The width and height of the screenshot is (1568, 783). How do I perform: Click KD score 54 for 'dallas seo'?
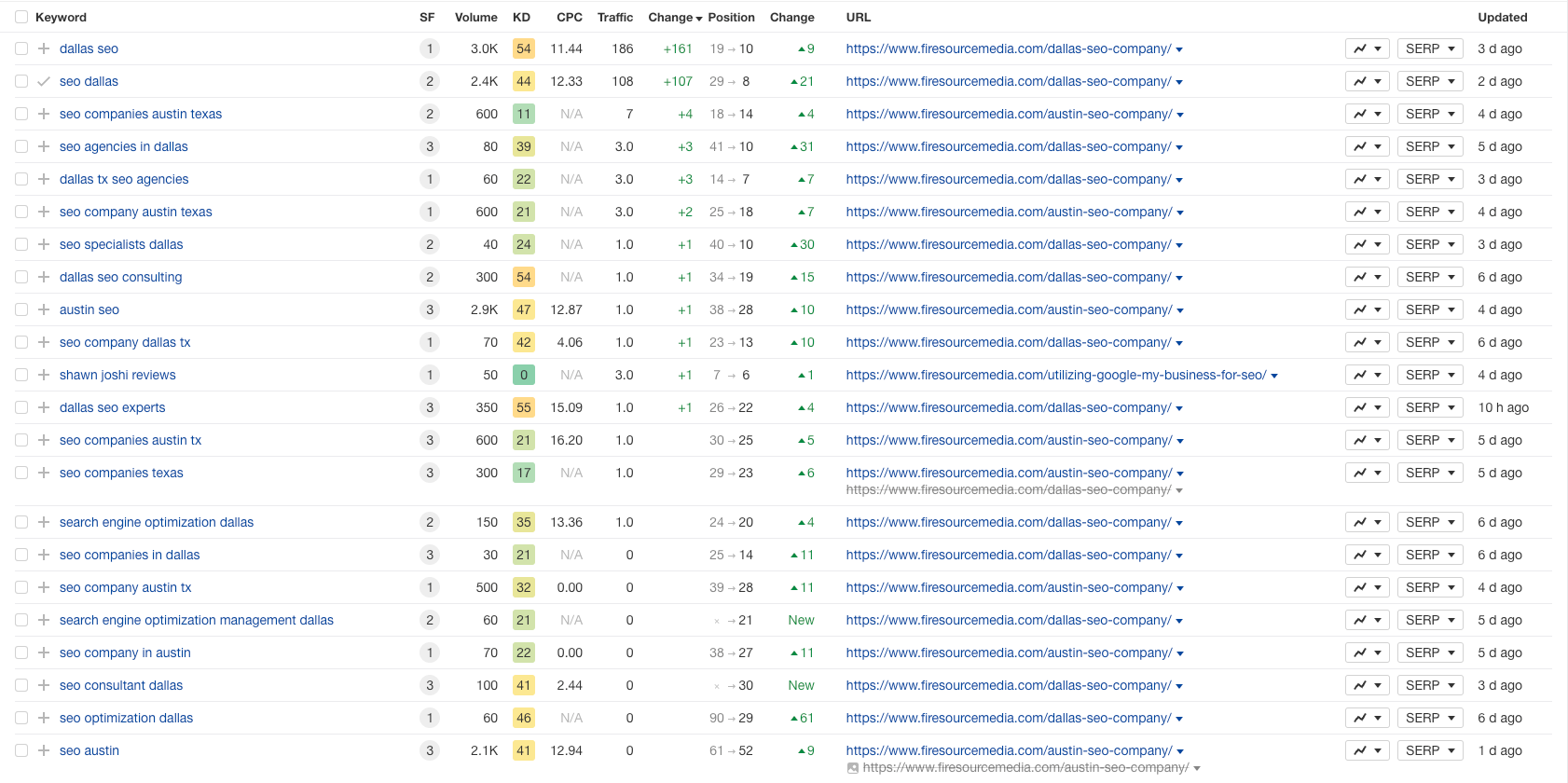coord(524,48)
